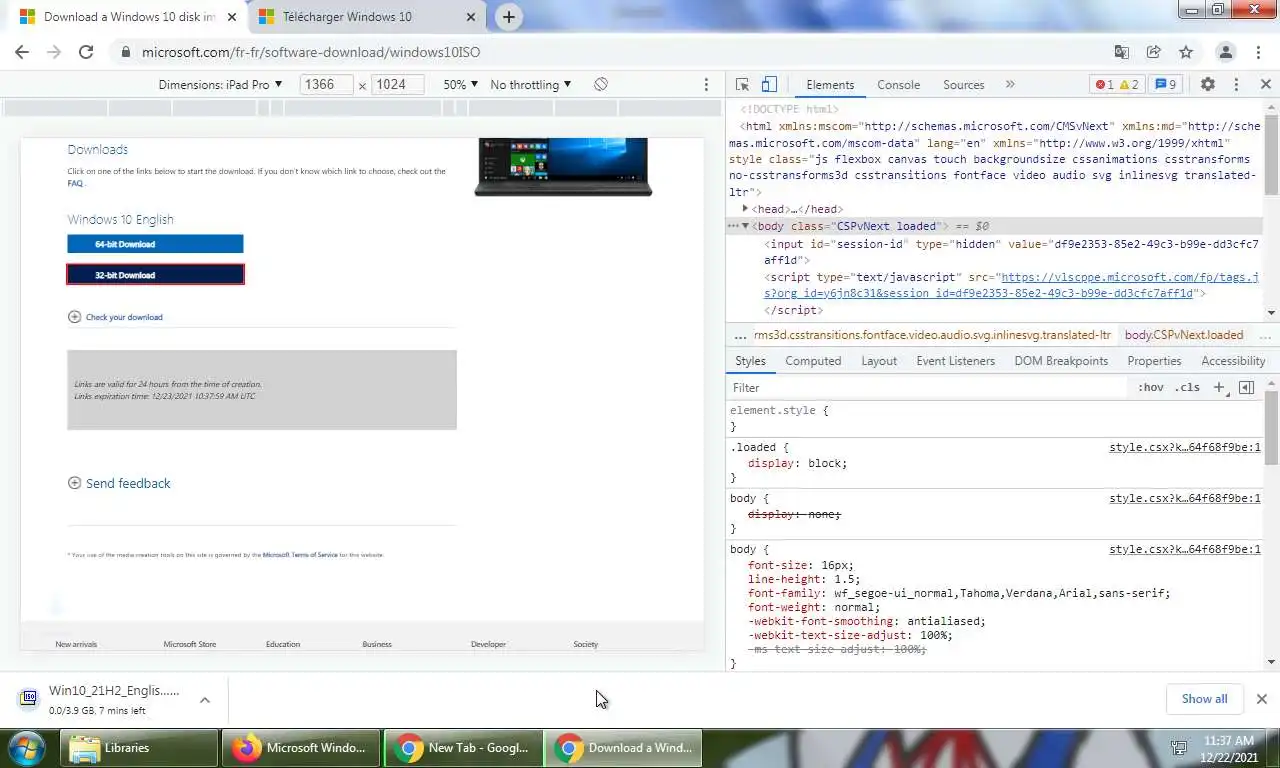
Task: Switch to the New Tab Google Chrome taskbar window
Action: pos(463,748)
